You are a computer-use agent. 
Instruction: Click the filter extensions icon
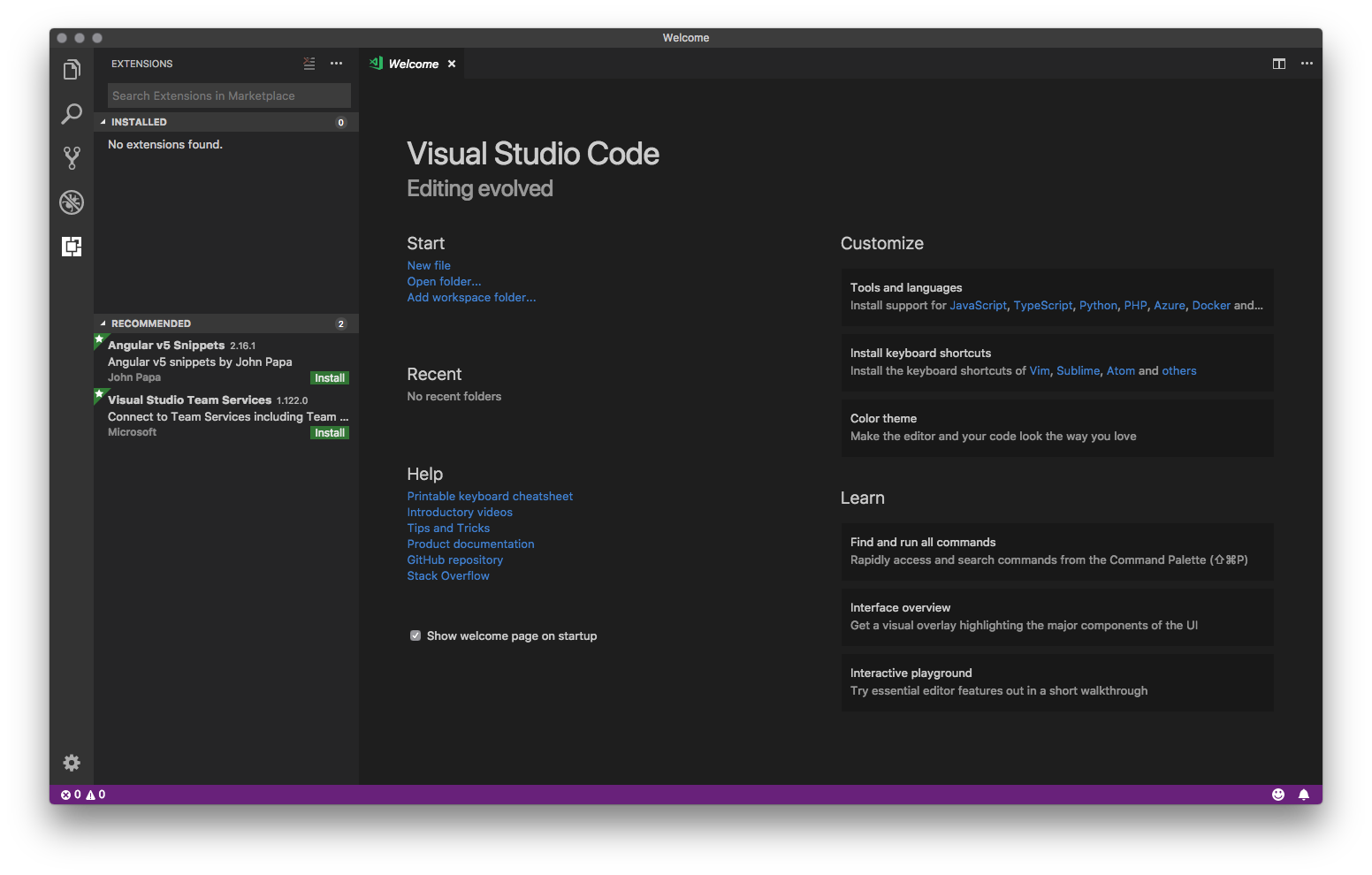309,63
